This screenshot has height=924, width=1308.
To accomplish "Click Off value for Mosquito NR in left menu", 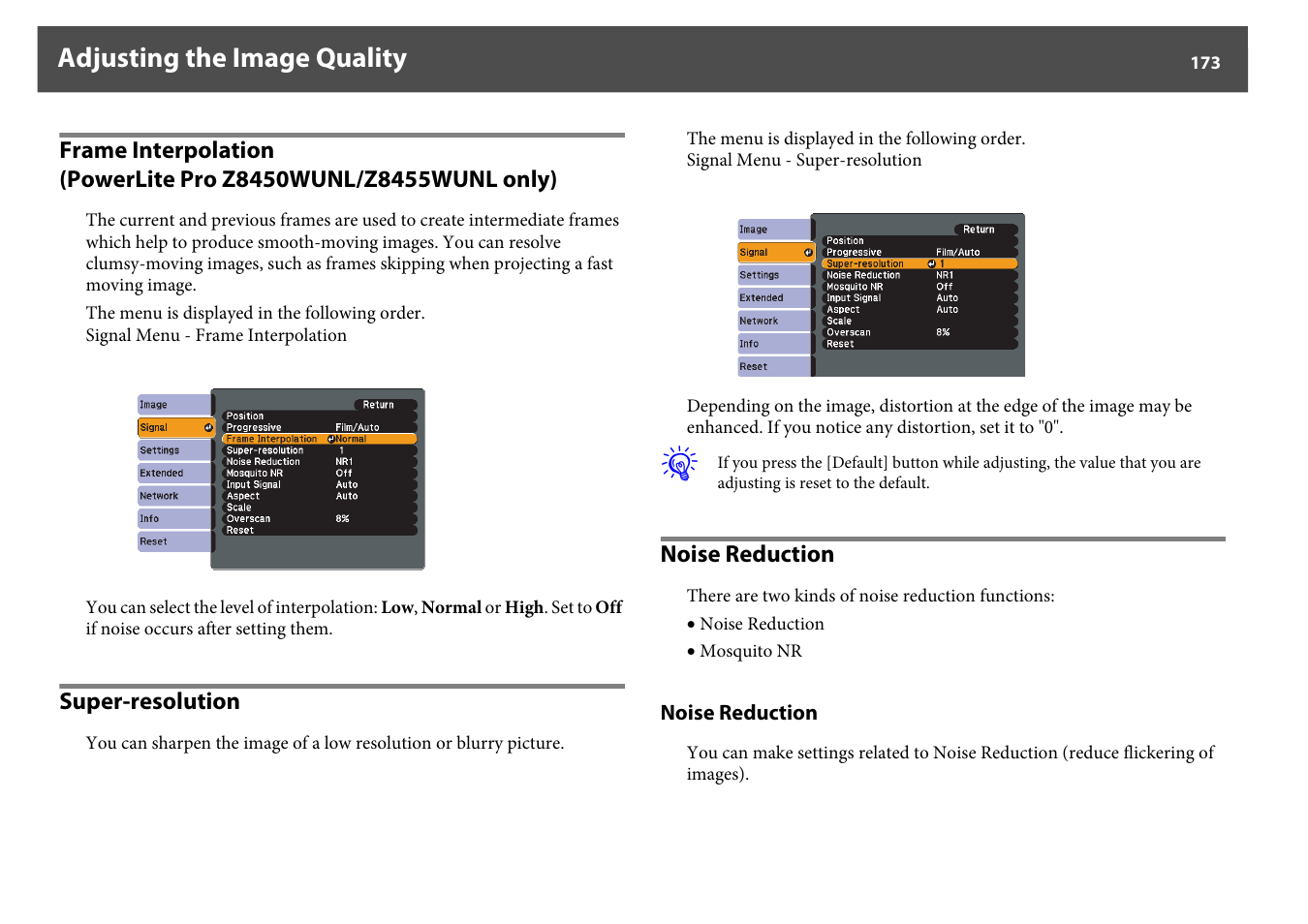I will coord(344,474).
